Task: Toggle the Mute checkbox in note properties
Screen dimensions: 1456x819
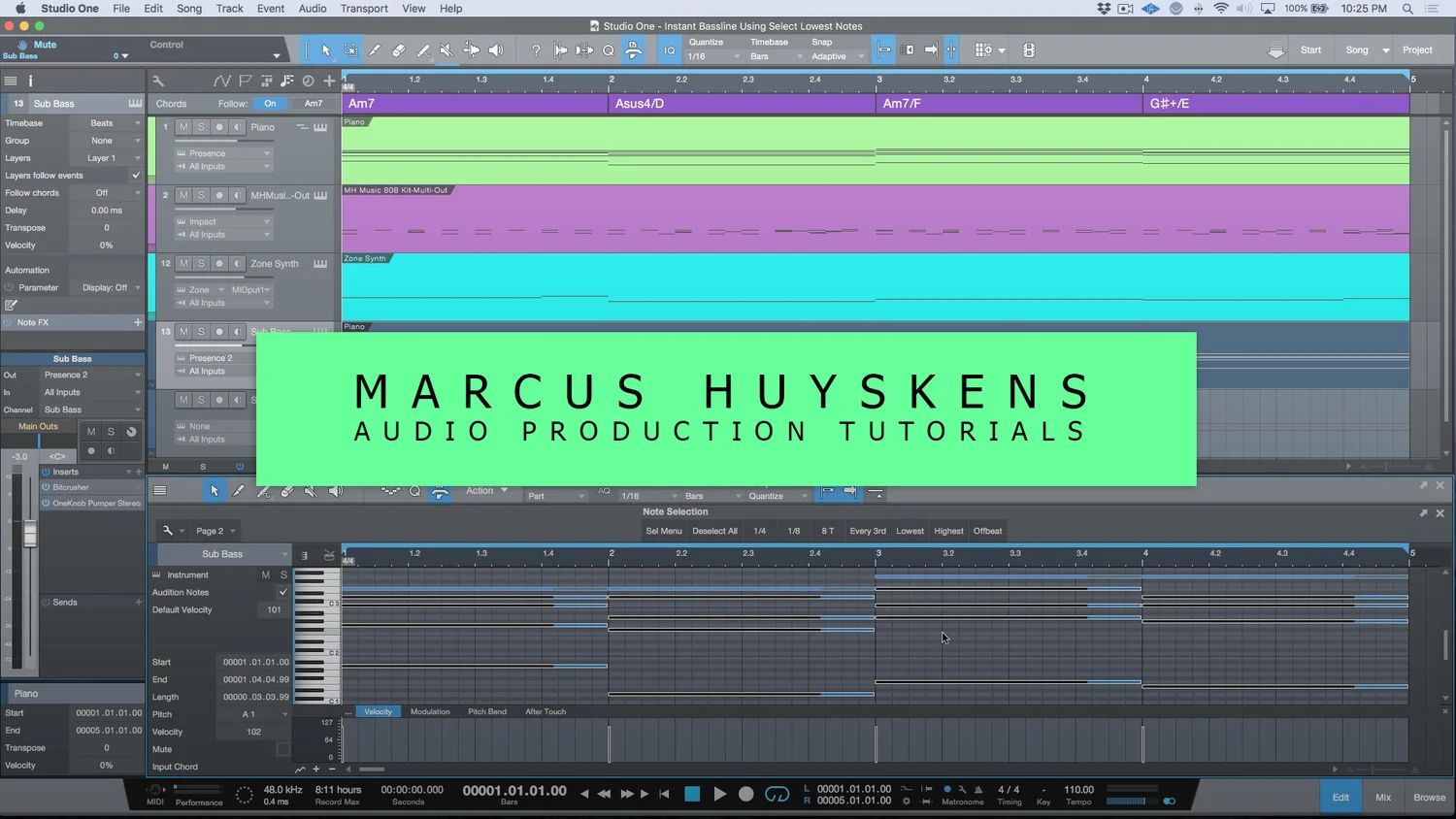Action: [282, 749]
